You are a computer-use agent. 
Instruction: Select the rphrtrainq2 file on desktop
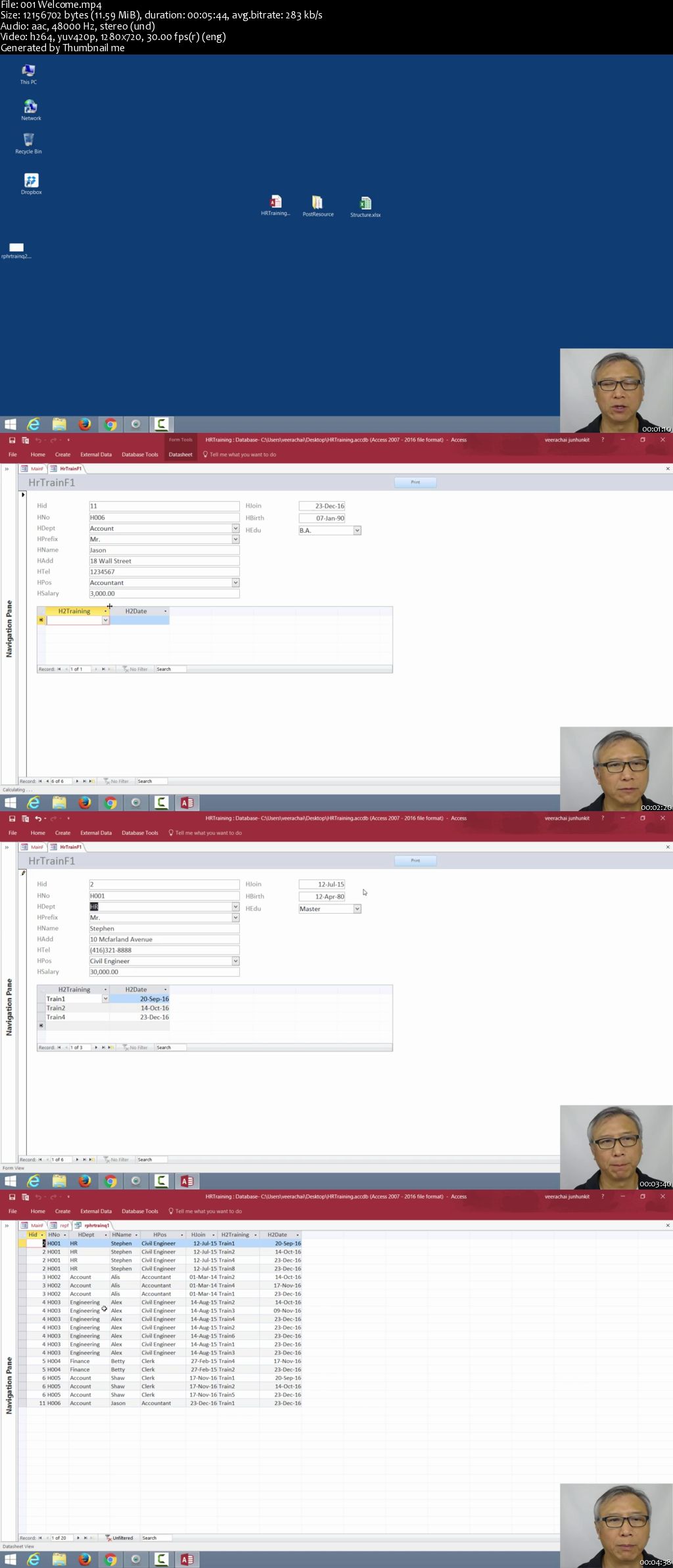[16, 251]
